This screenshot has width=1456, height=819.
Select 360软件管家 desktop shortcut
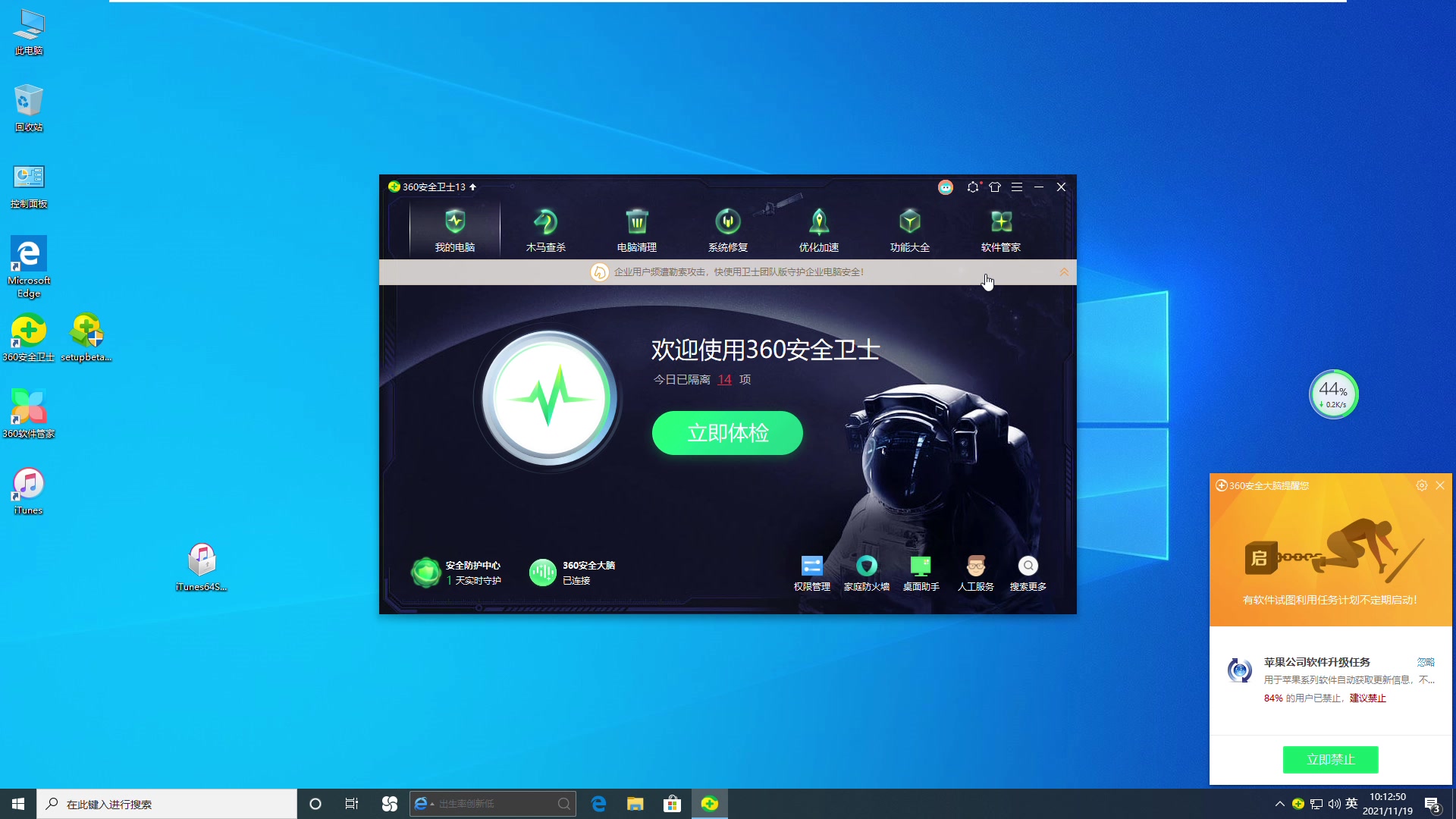point(29,414)
